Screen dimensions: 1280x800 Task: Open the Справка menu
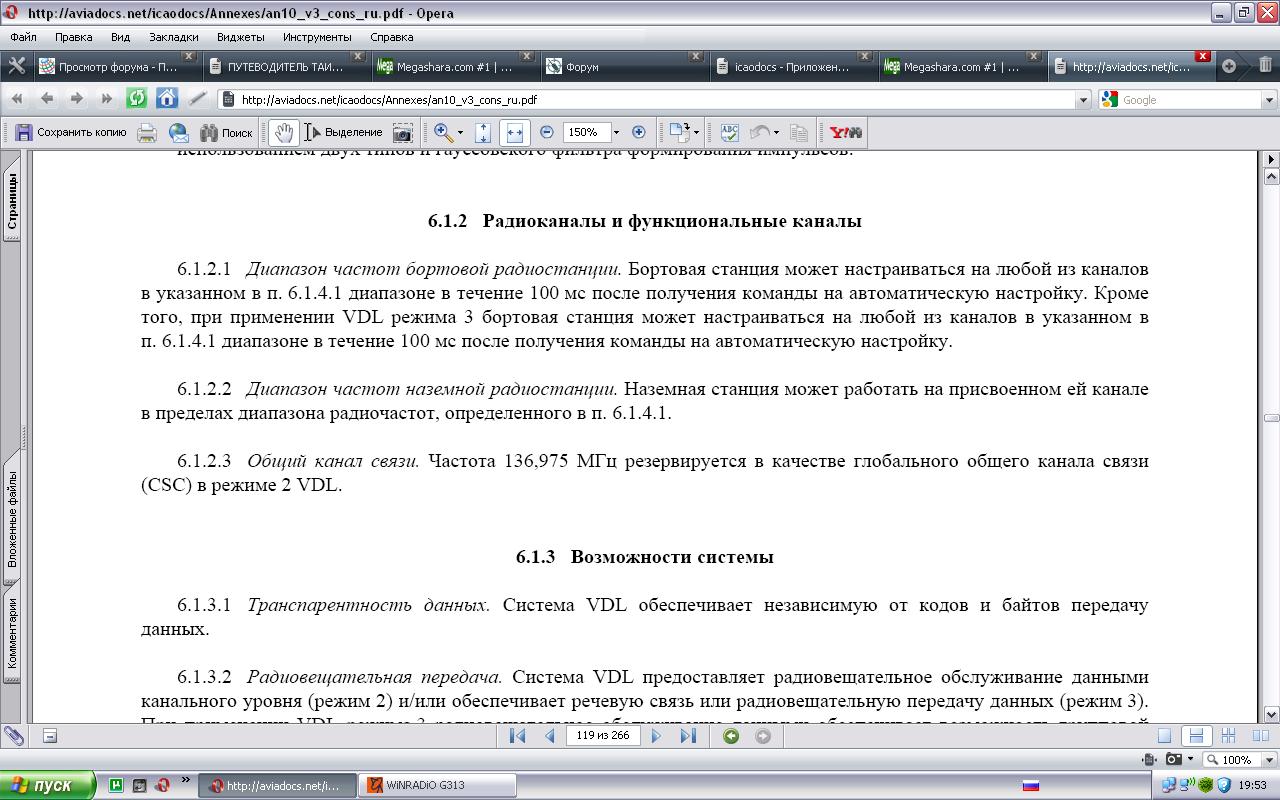coord(391,37)
